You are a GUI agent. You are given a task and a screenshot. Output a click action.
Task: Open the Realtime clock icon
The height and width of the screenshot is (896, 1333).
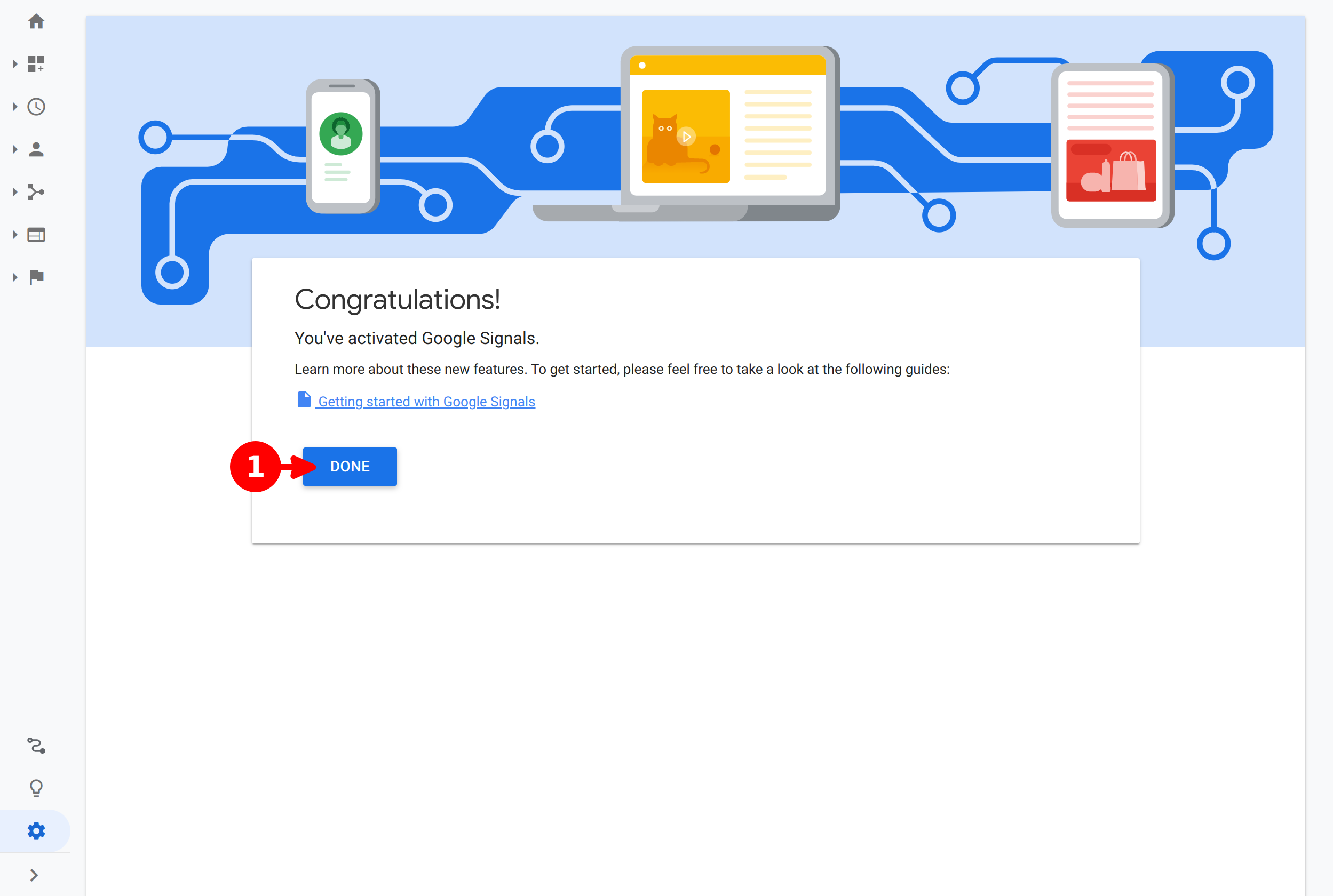pyautogui.click(x=36, y=107)
